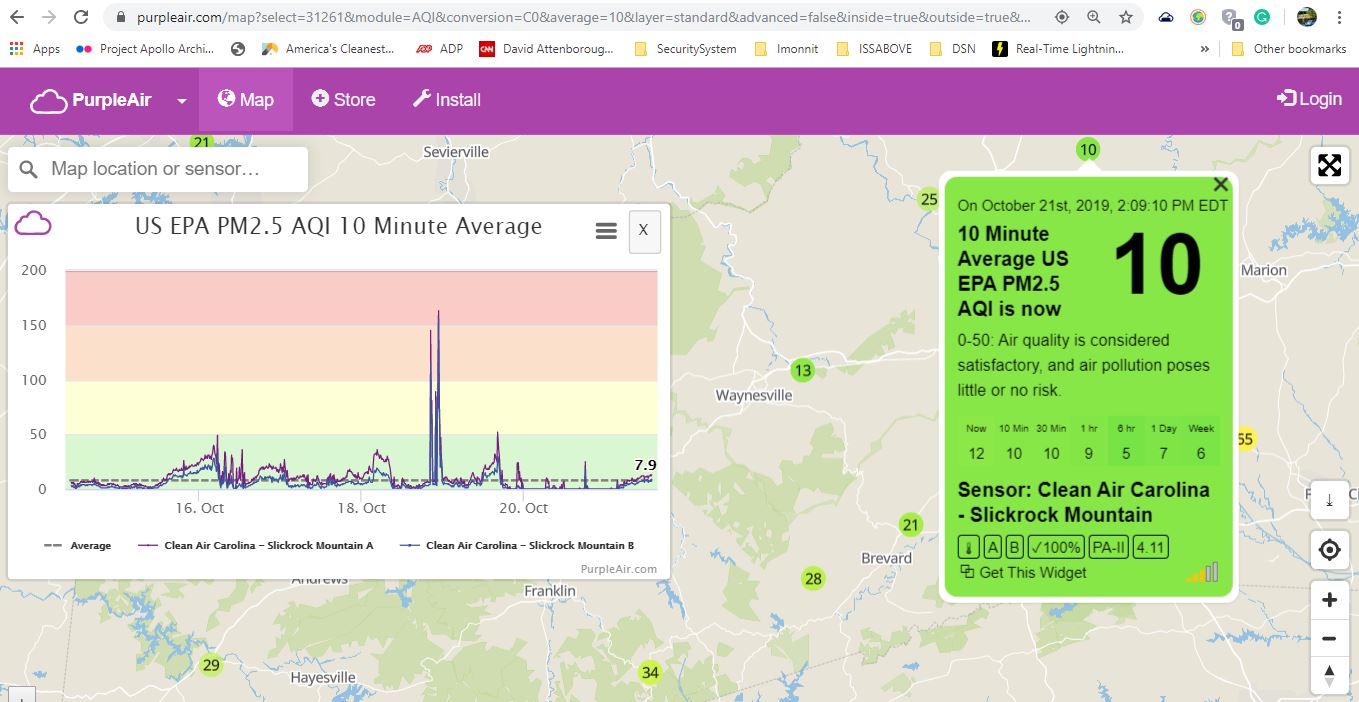Toggle Average series in chart legend

pyautogui.click(x=78, y=546)
